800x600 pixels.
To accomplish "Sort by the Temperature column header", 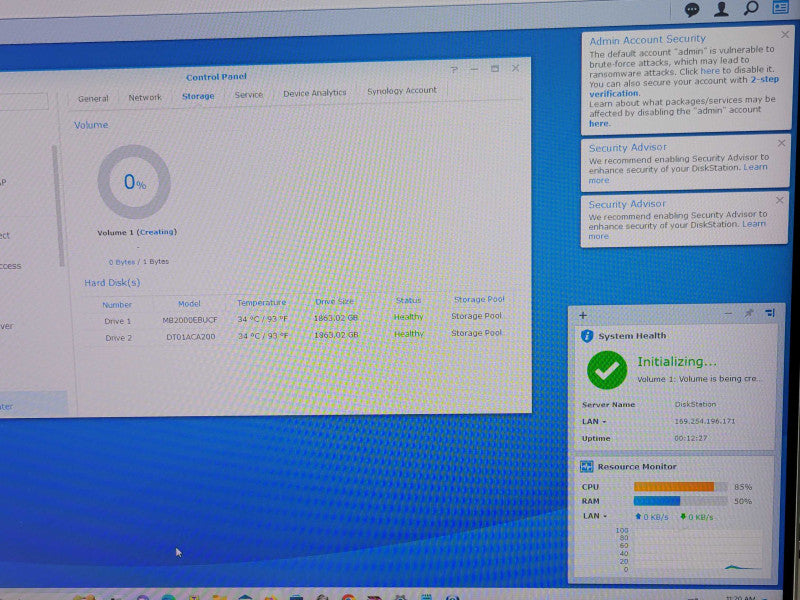I will coord(261,303).
